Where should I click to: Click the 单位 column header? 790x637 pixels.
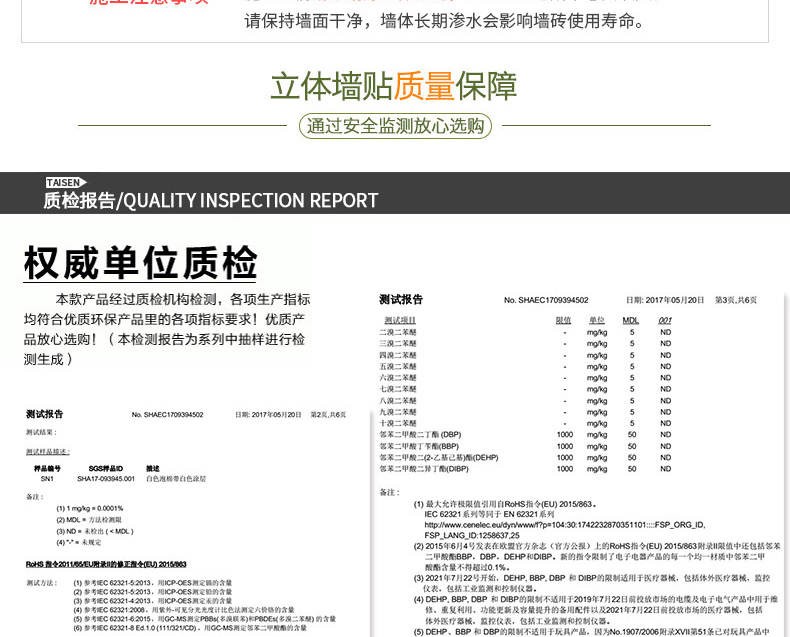pos(597,320)
